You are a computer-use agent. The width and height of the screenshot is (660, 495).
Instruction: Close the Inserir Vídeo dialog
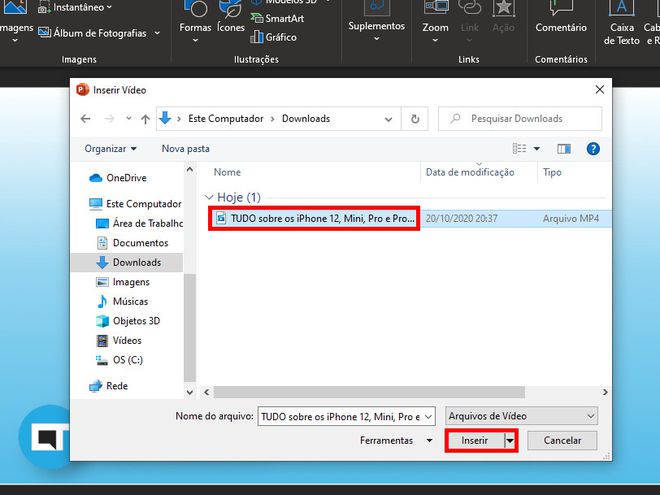(x=599, y=90)
